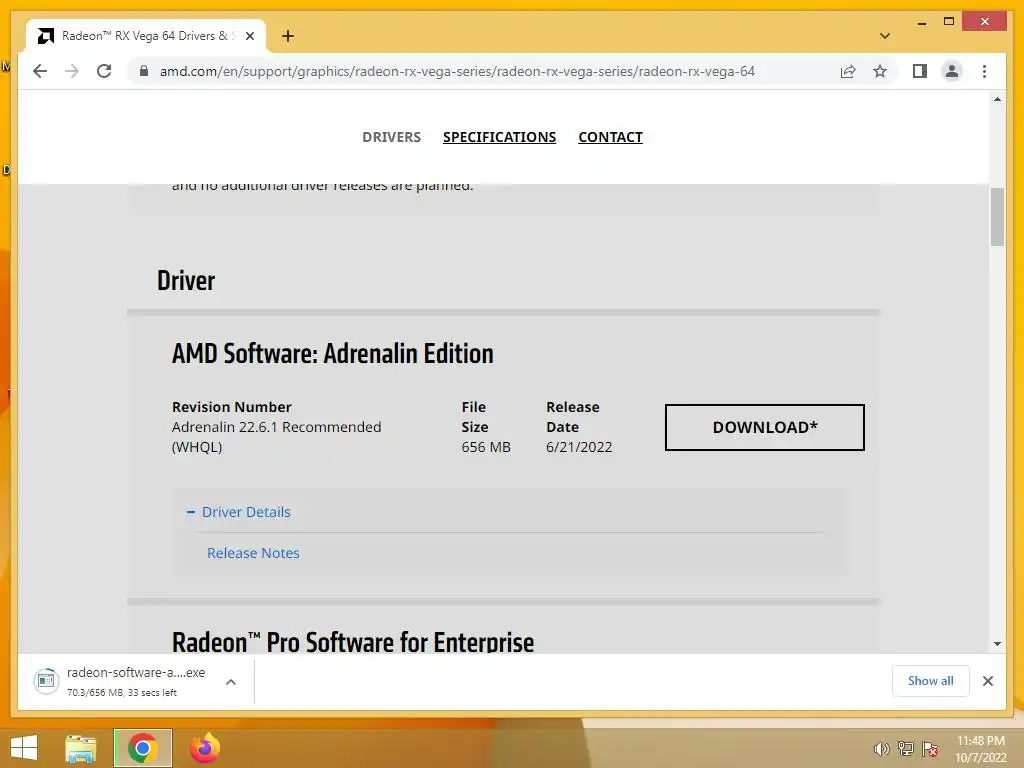View site security lock info
The image size is (1024, 768).
click(144, 71)
